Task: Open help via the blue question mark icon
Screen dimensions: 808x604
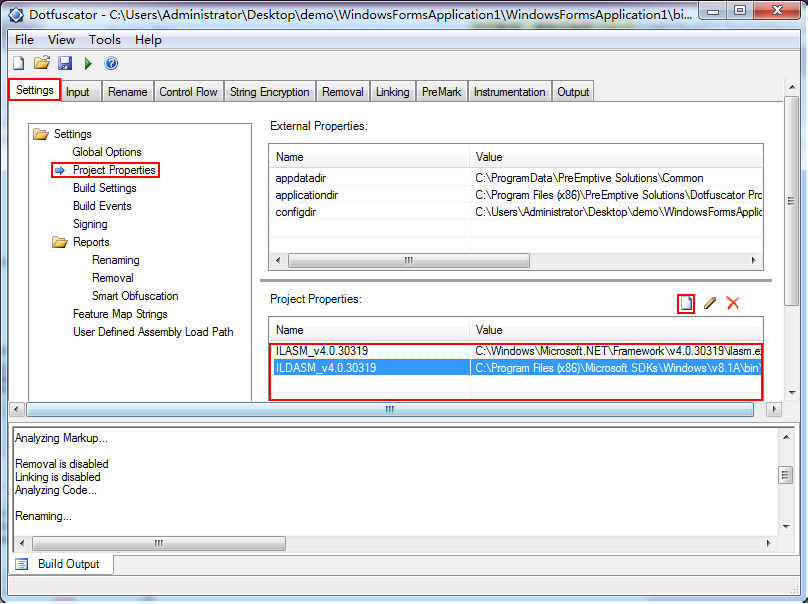Action: click(111, 63)
